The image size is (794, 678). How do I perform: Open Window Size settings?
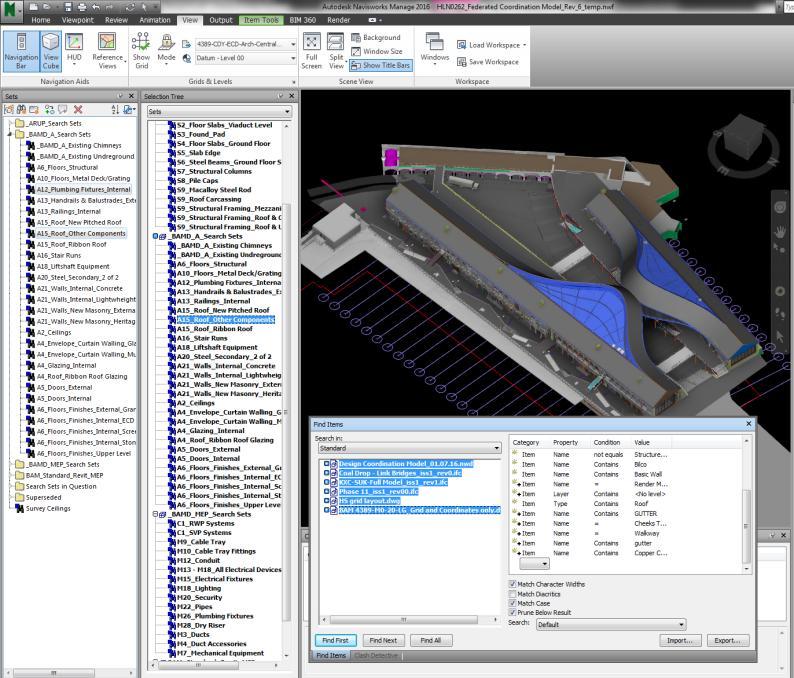(377, 51)
